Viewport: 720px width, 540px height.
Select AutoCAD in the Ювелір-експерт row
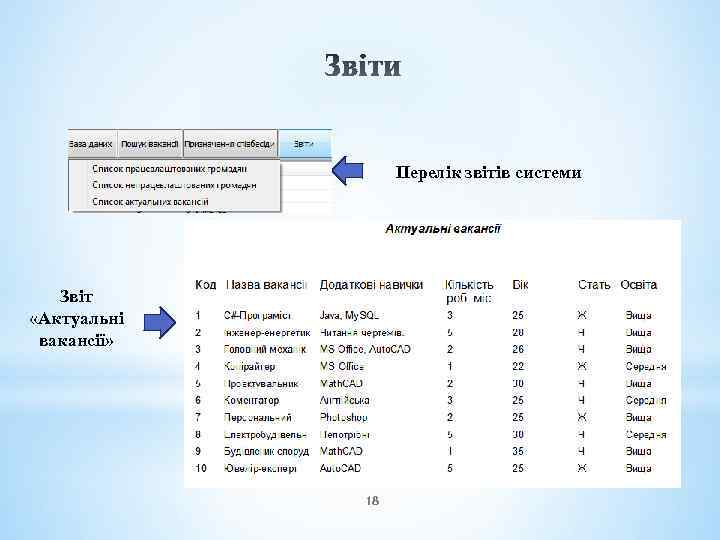pos(340,468)
